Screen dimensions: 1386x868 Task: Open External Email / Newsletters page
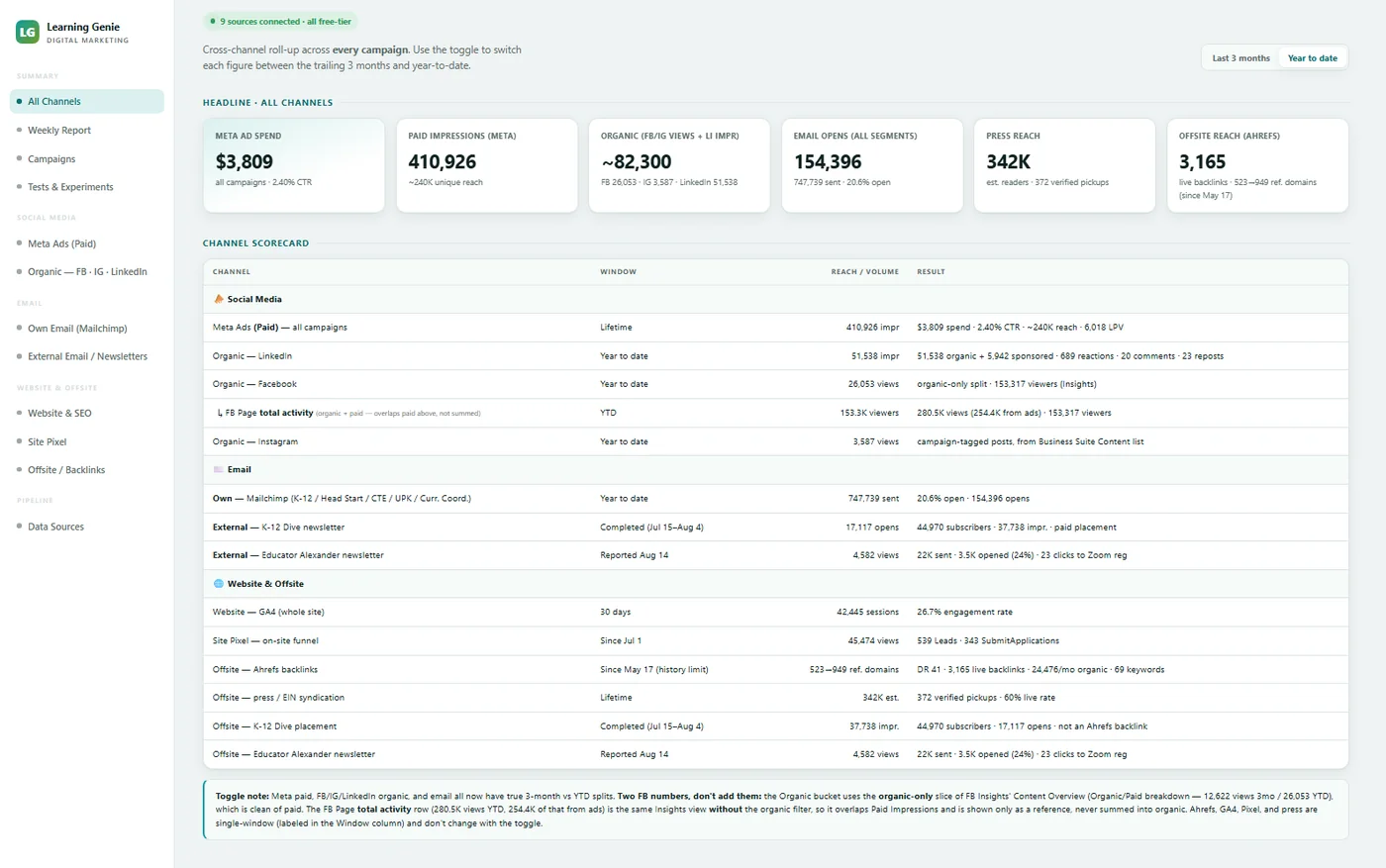pyautogui.click(x=87, y=356)
